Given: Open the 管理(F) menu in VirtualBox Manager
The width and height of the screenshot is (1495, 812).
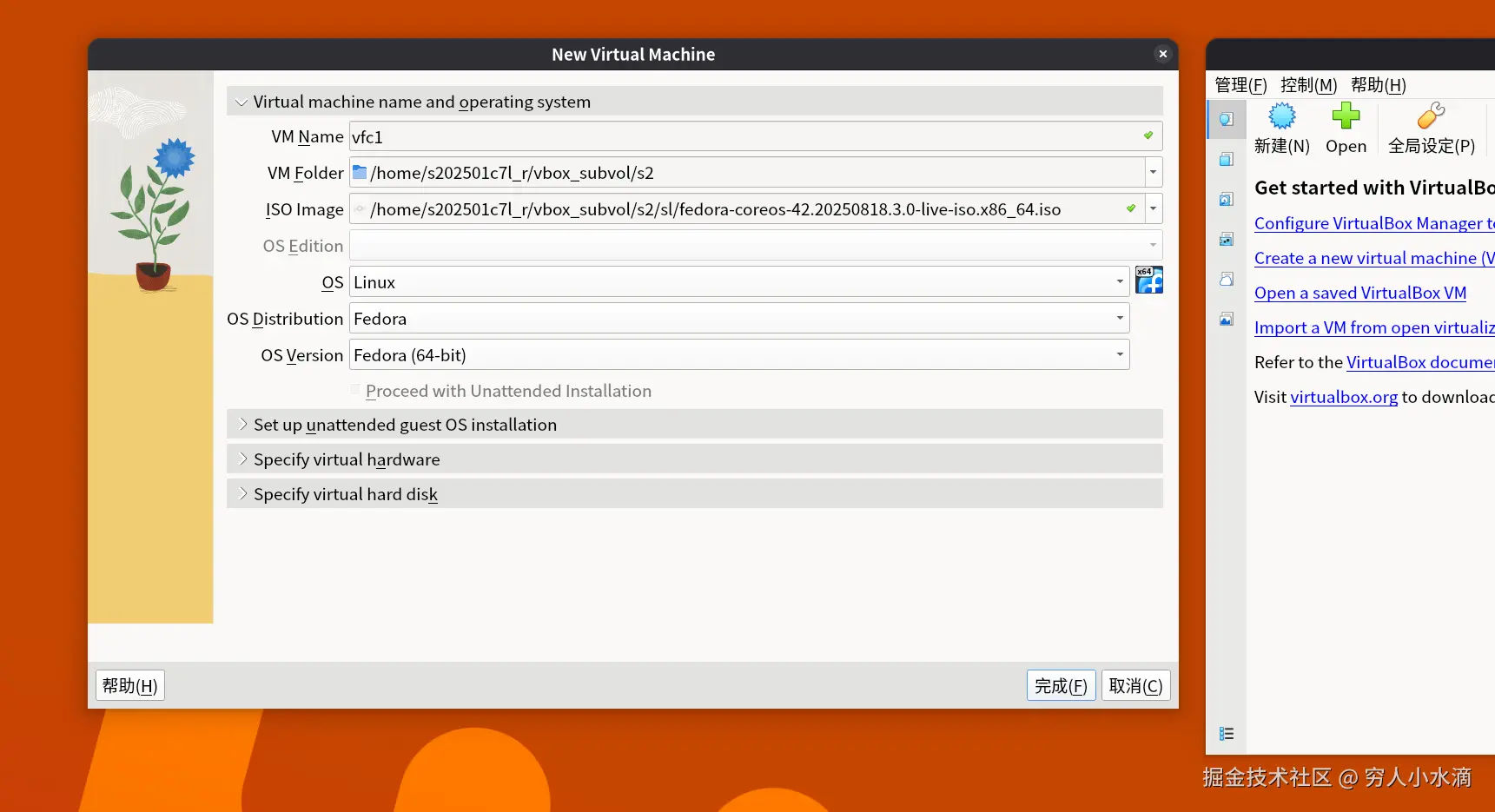Looking at the screenshot, I should coord(1240,85).
